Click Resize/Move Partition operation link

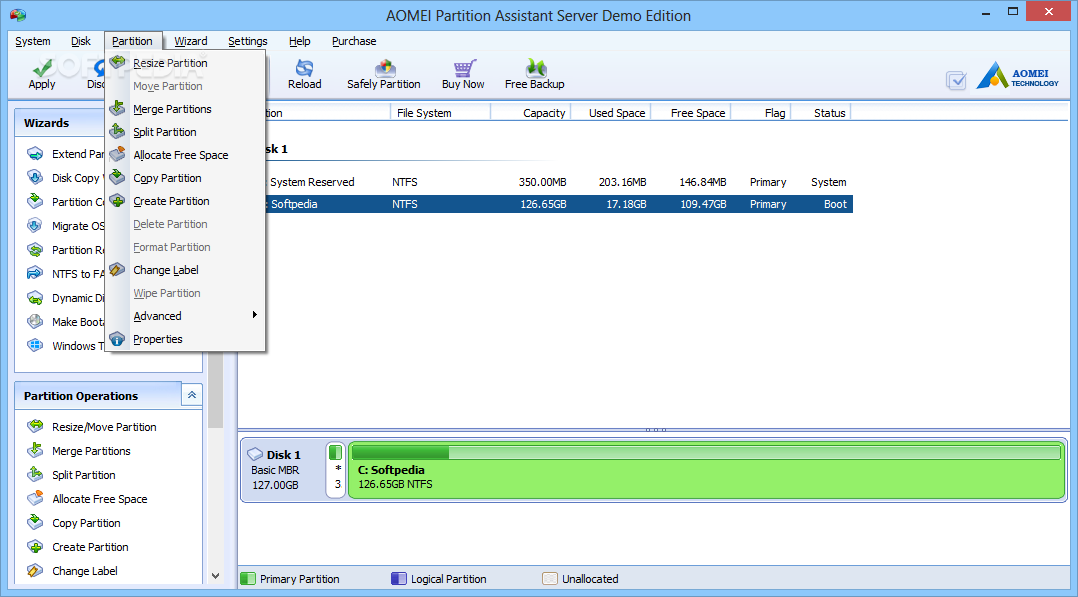[x=104, y=427]
